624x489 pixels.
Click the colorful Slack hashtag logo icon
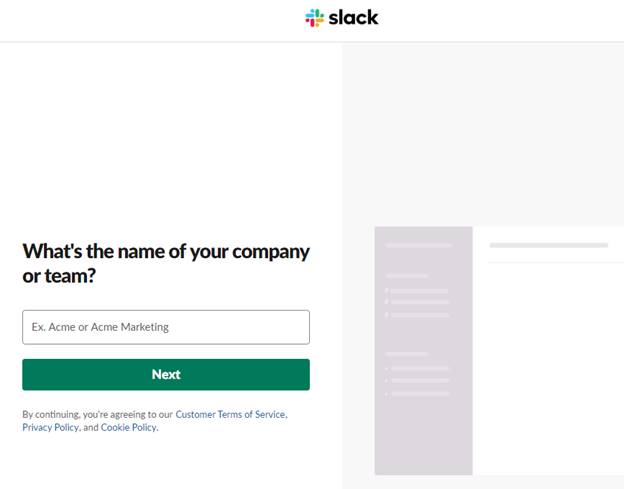[314, 18]
